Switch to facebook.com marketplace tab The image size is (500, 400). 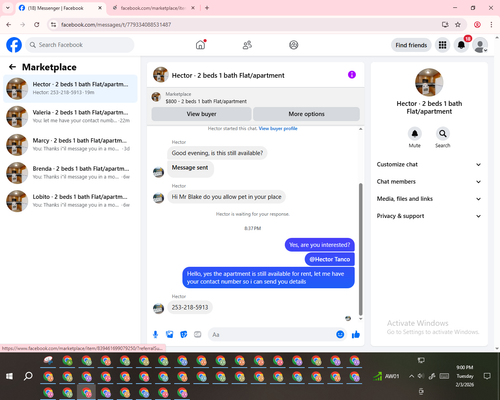[x=153, y=8]
